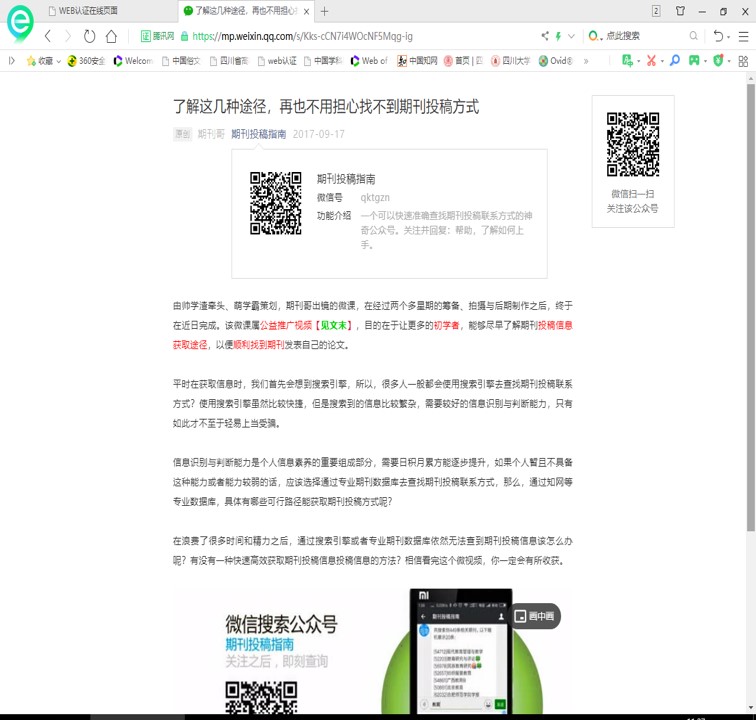Open the browser hamburger main menu

743,36
